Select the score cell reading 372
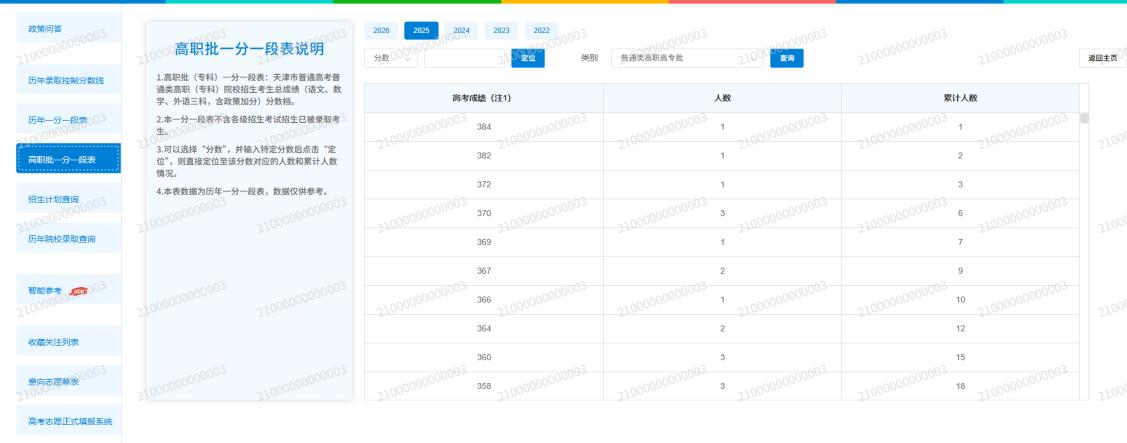 tap(484, 185)
